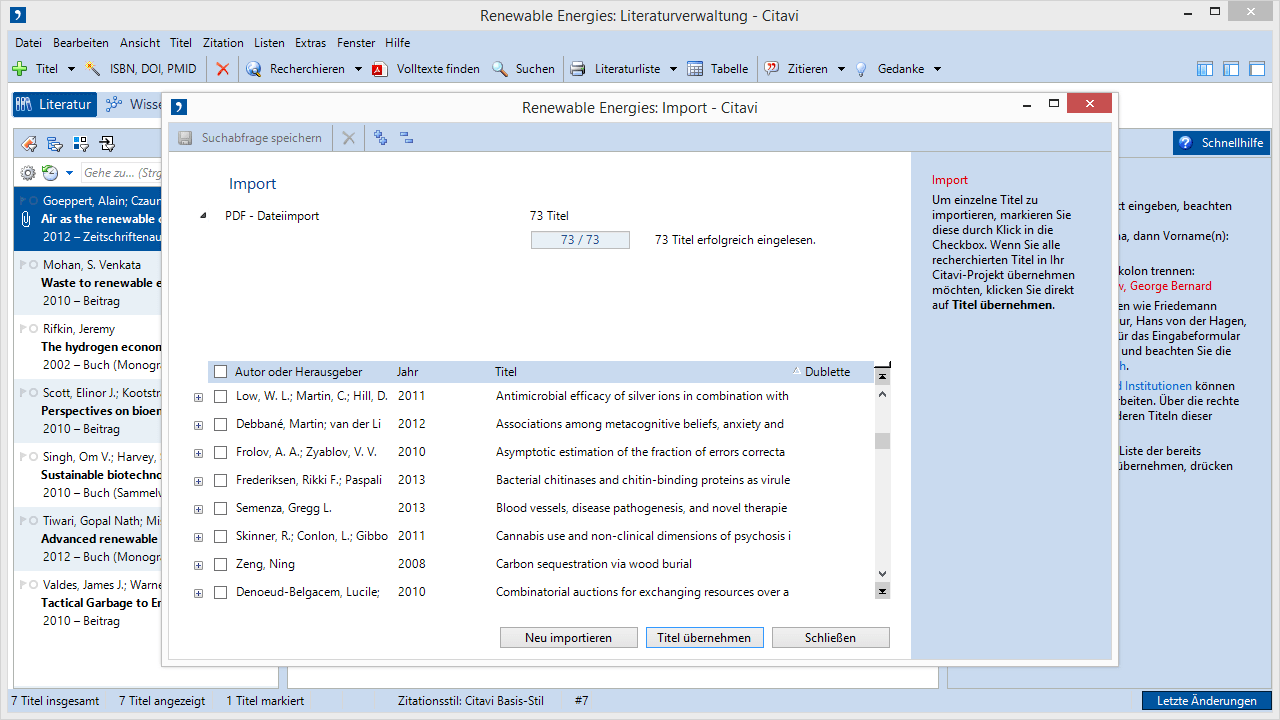Click the green plus Titel icon in main toolbar
Image resolution: width=1280 pixels, height=720 pixels.
[20, 69]
